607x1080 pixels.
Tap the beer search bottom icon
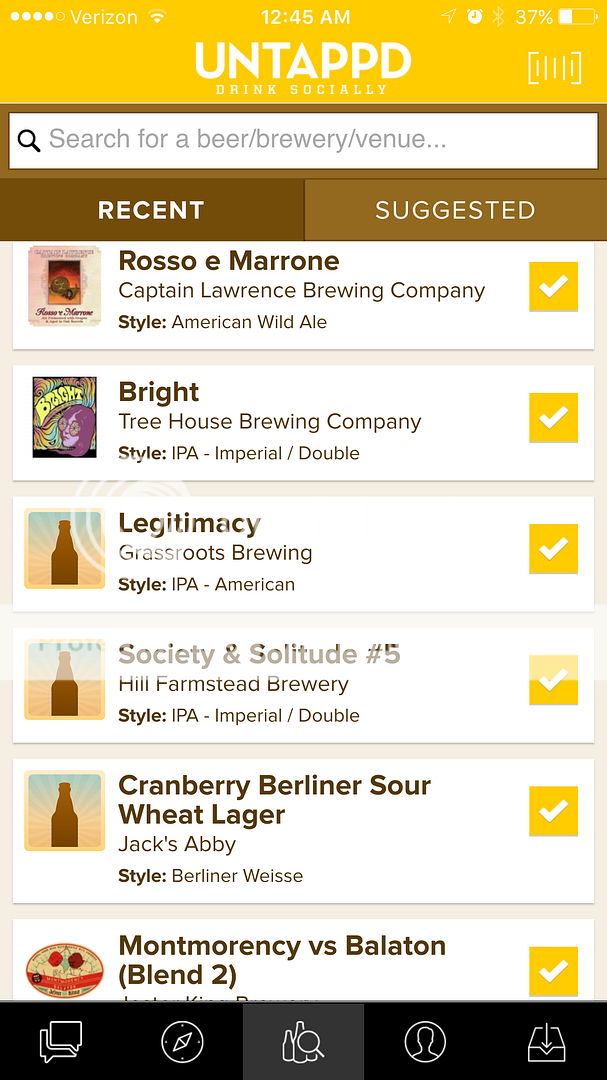pyautogui.click(x=303, y=1042)
